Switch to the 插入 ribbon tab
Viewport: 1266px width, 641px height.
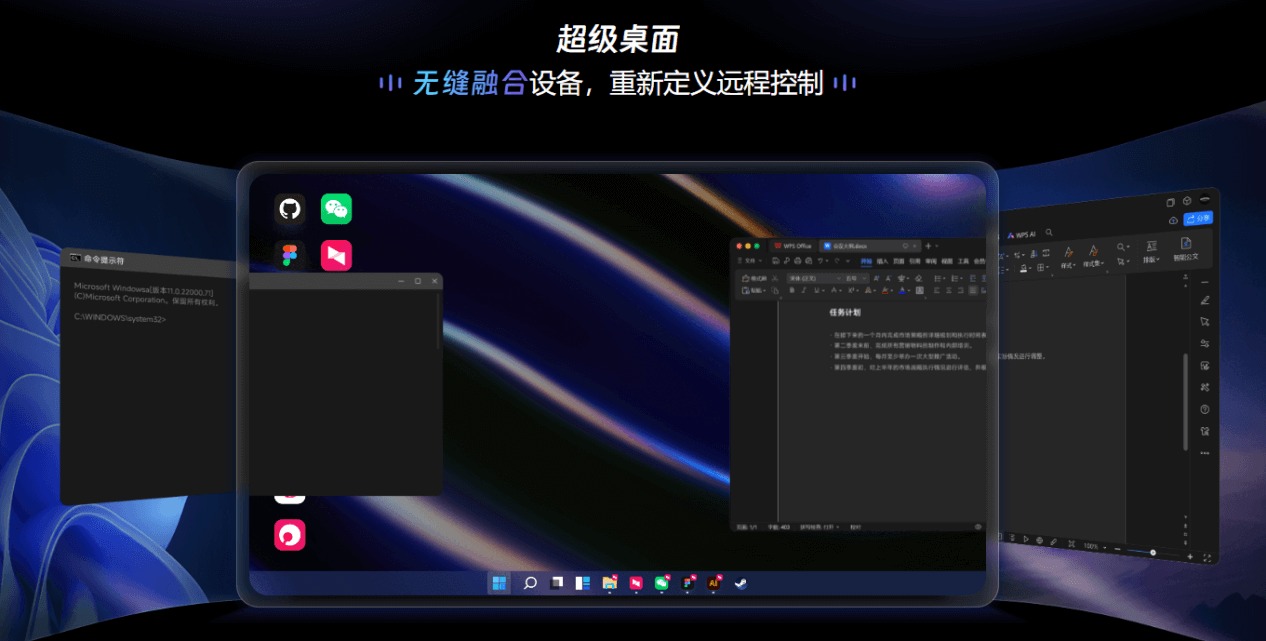882,261
